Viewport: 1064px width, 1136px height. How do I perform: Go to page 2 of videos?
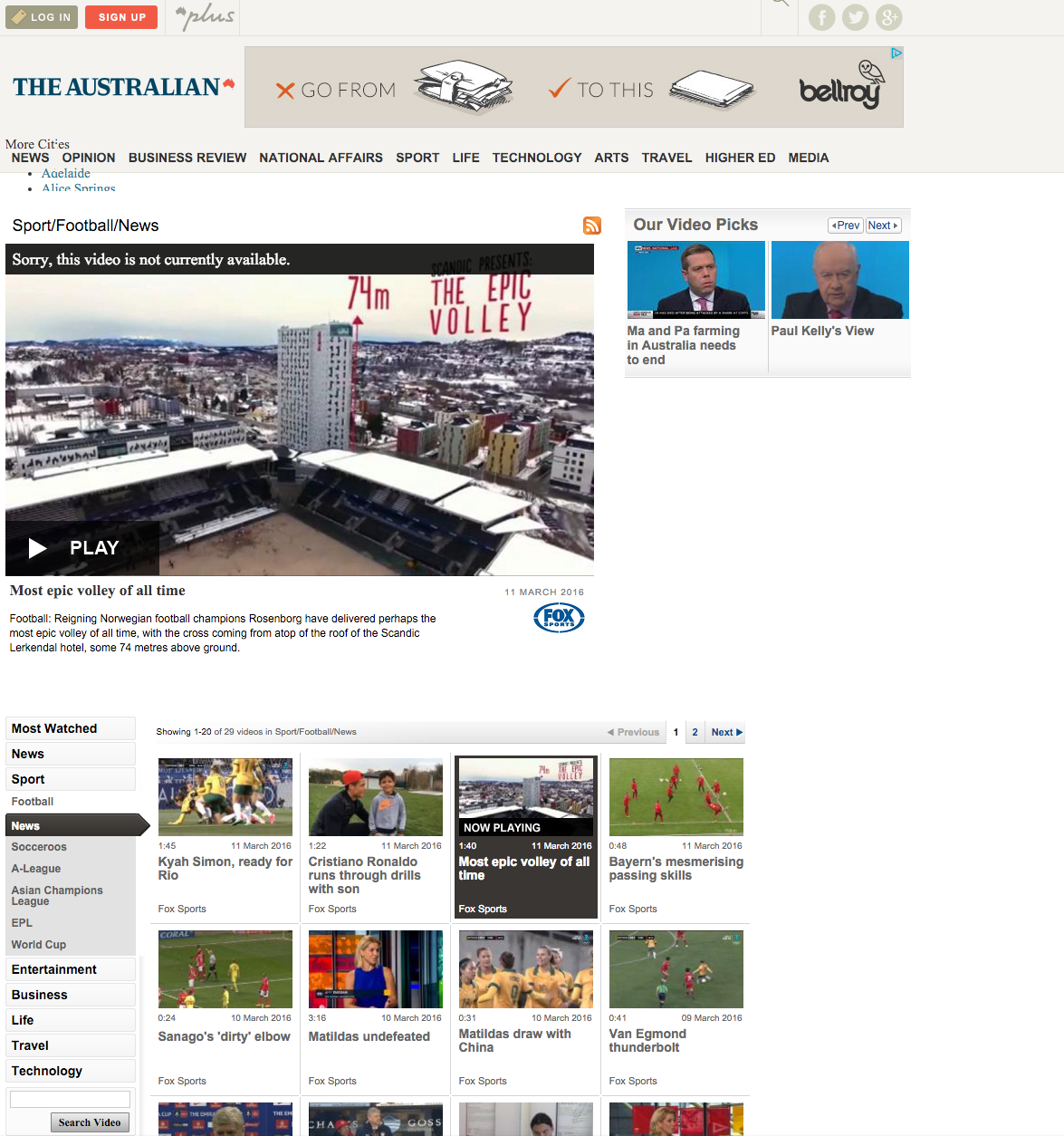pyautogui.click(x=695, y=732)
